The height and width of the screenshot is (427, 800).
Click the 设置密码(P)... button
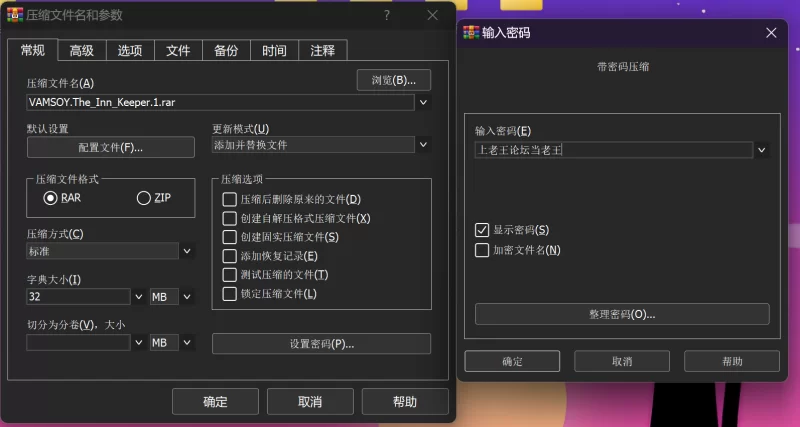[x=321, y=344]
